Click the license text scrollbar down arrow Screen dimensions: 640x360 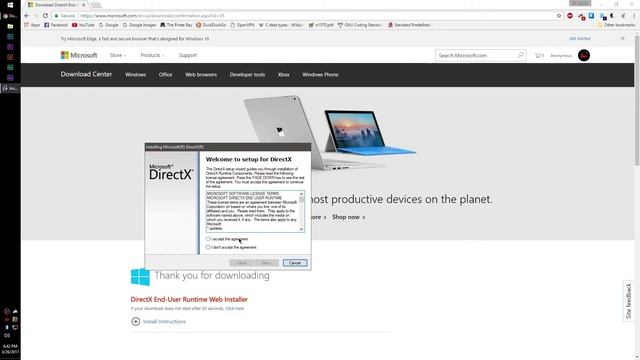(302, 229)
